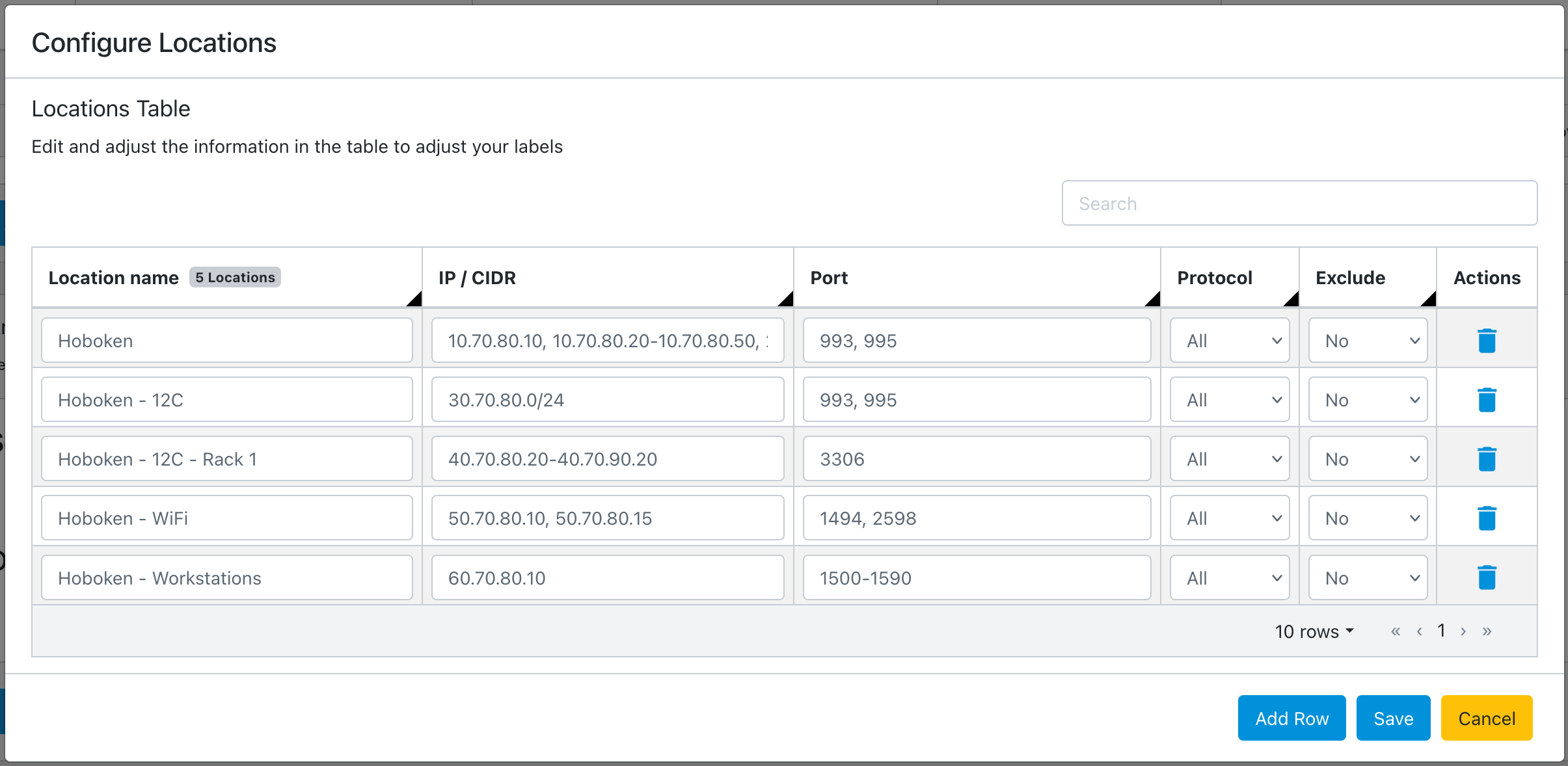Focus the Search field
This screenshot has height=766, width=1568.
tap(1299, 204)
